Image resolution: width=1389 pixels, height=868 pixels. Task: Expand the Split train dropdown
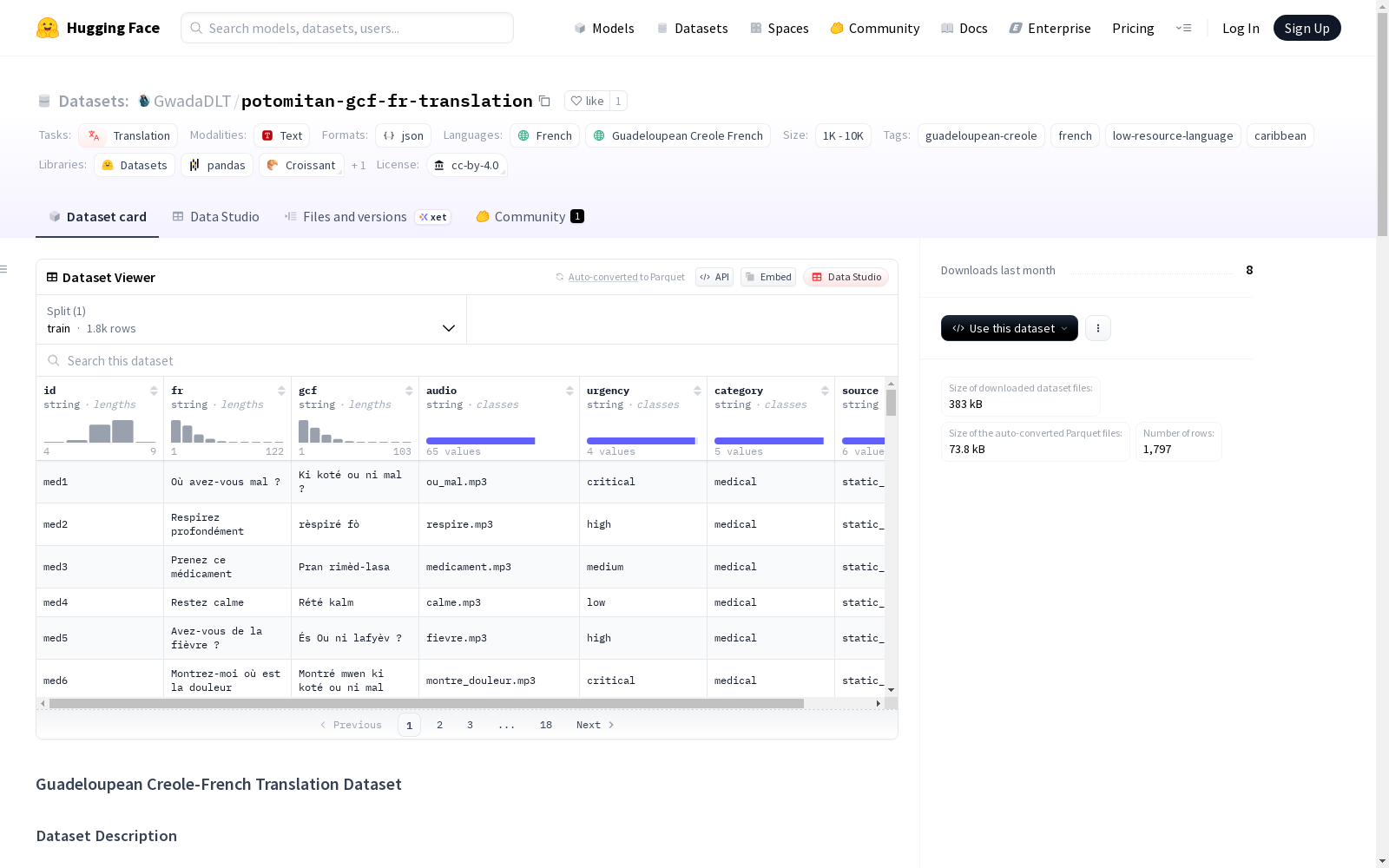tap(252, 319)
